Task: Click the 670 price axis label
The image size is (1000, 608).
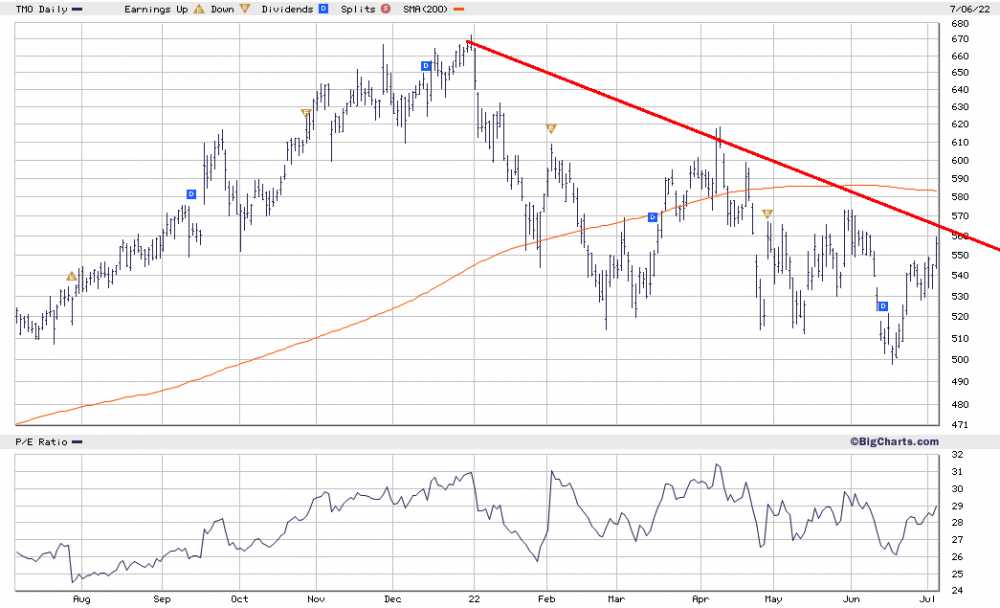Action: (959, 39)
